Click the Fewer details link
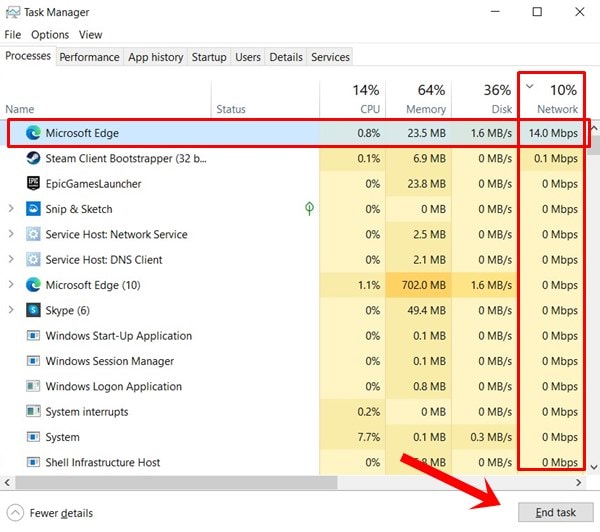The width and height of the screenshot is (600, 532). [x=61, y=513]
